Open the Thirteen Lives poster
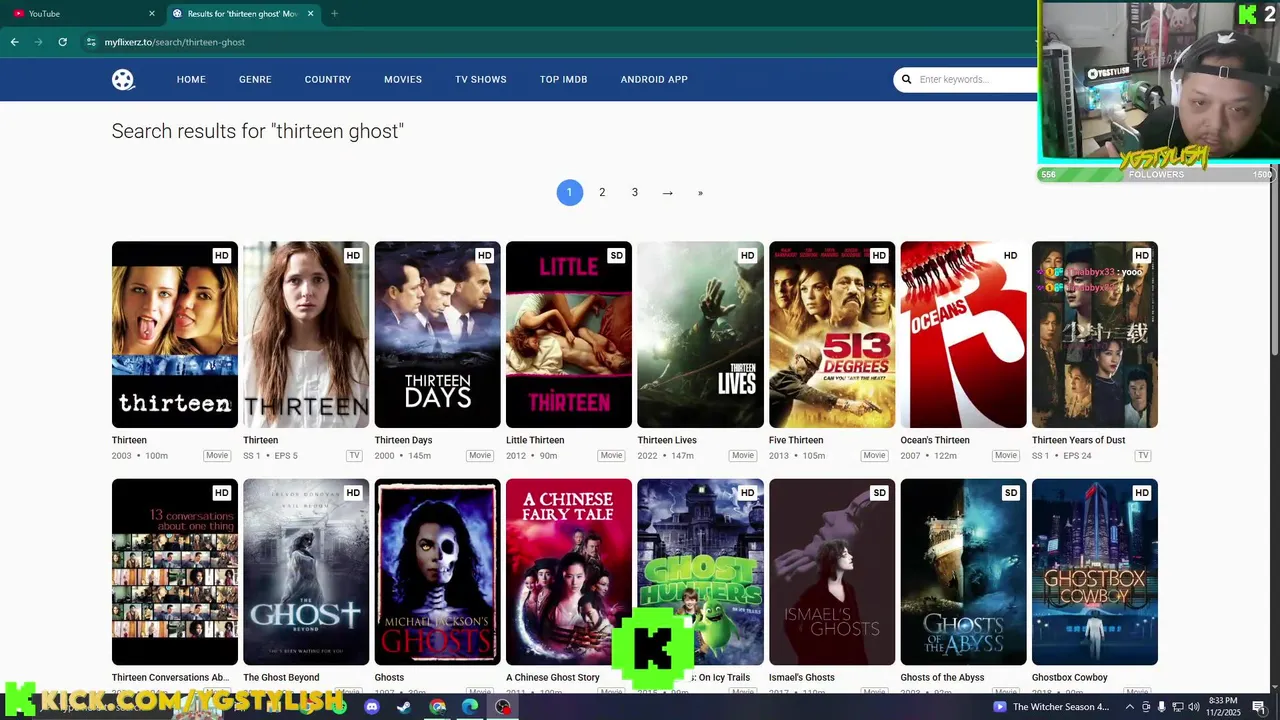This screenshot has width=1280, height=720. [701, 334]
